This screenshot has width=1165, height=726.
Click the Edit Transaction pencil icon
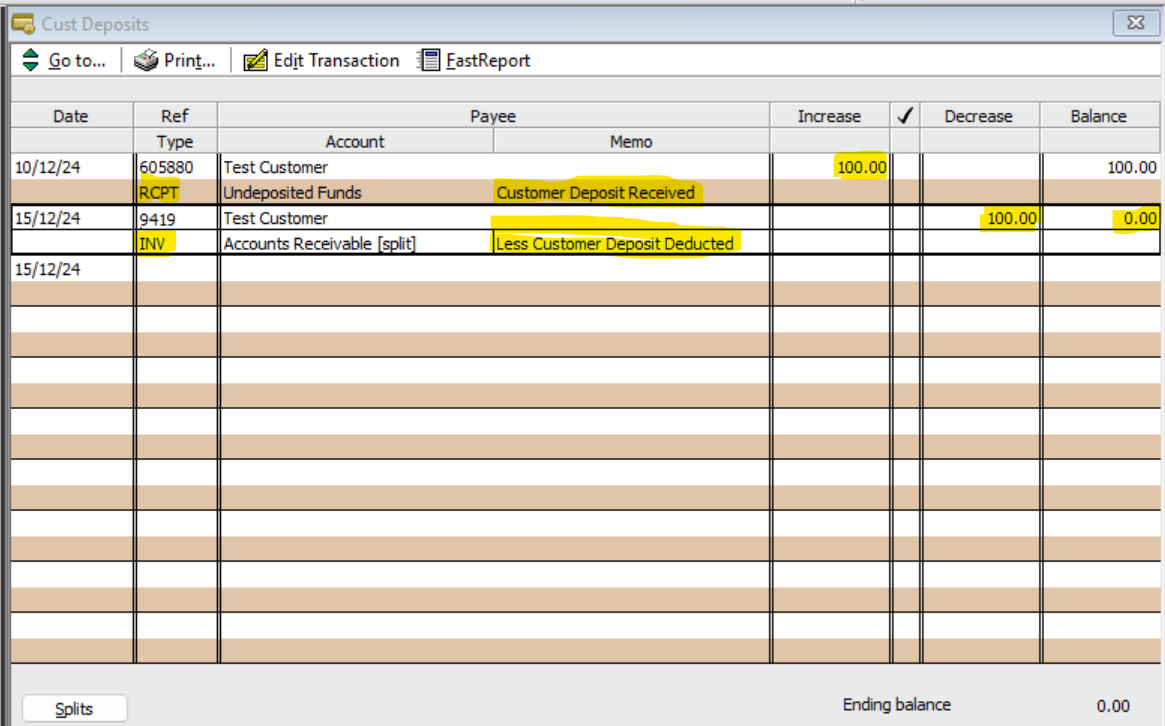[256, 60]
